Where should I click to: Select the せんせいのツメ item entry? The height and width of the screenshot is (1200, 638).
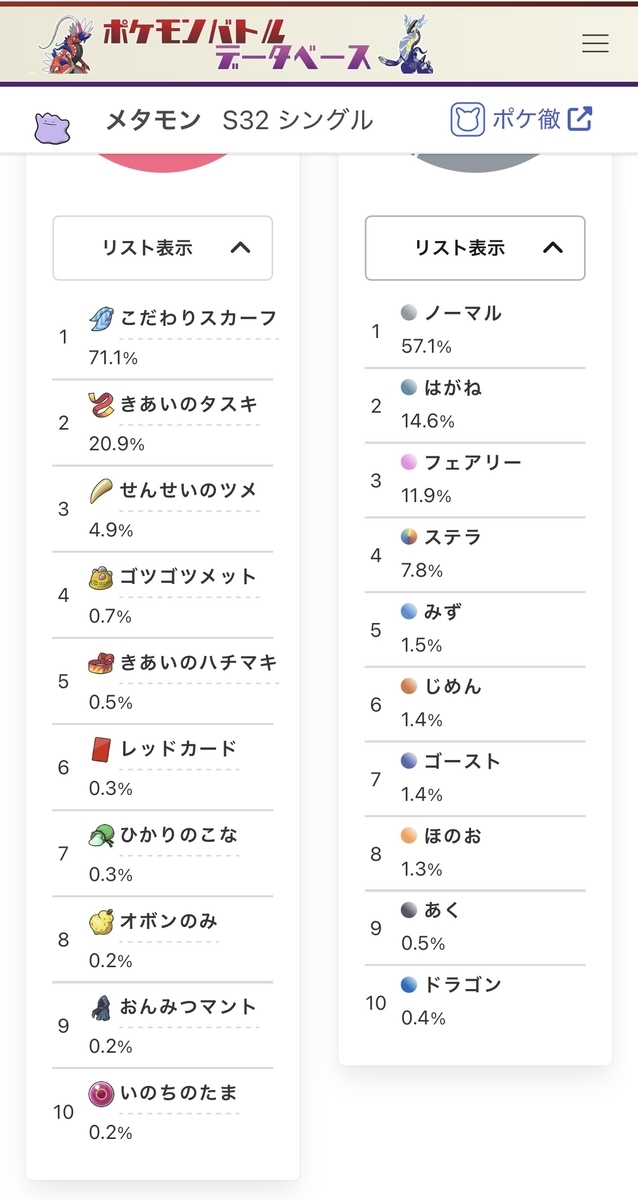(189, 490)
